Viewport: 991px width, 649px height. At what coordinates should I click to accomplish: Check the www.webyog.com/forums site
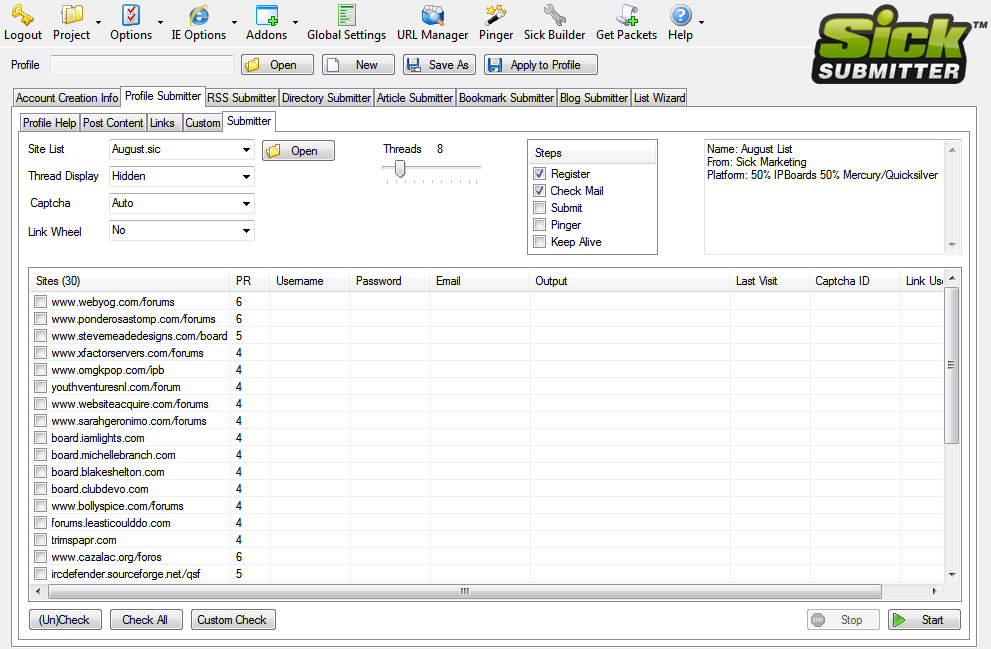point(40,302)
